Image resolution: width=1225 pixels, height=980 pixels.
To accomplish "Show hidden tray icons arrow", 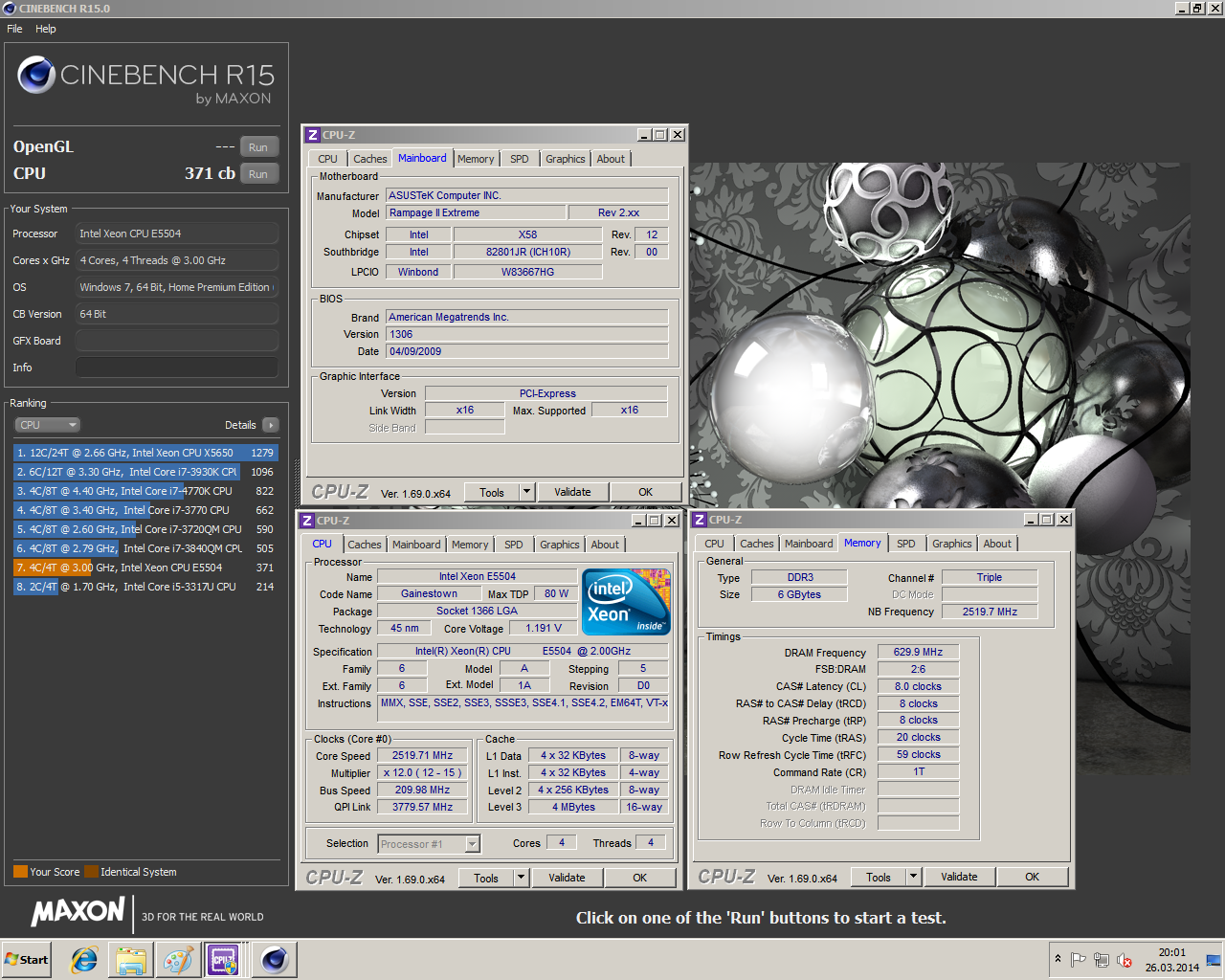I will point(1058,959).
